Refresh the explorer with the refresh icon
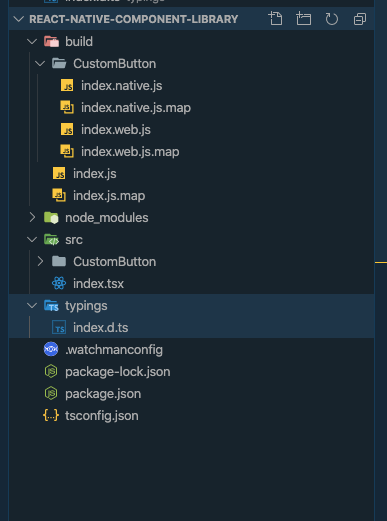Screen dimensions: 387x521 click(331, 19)
